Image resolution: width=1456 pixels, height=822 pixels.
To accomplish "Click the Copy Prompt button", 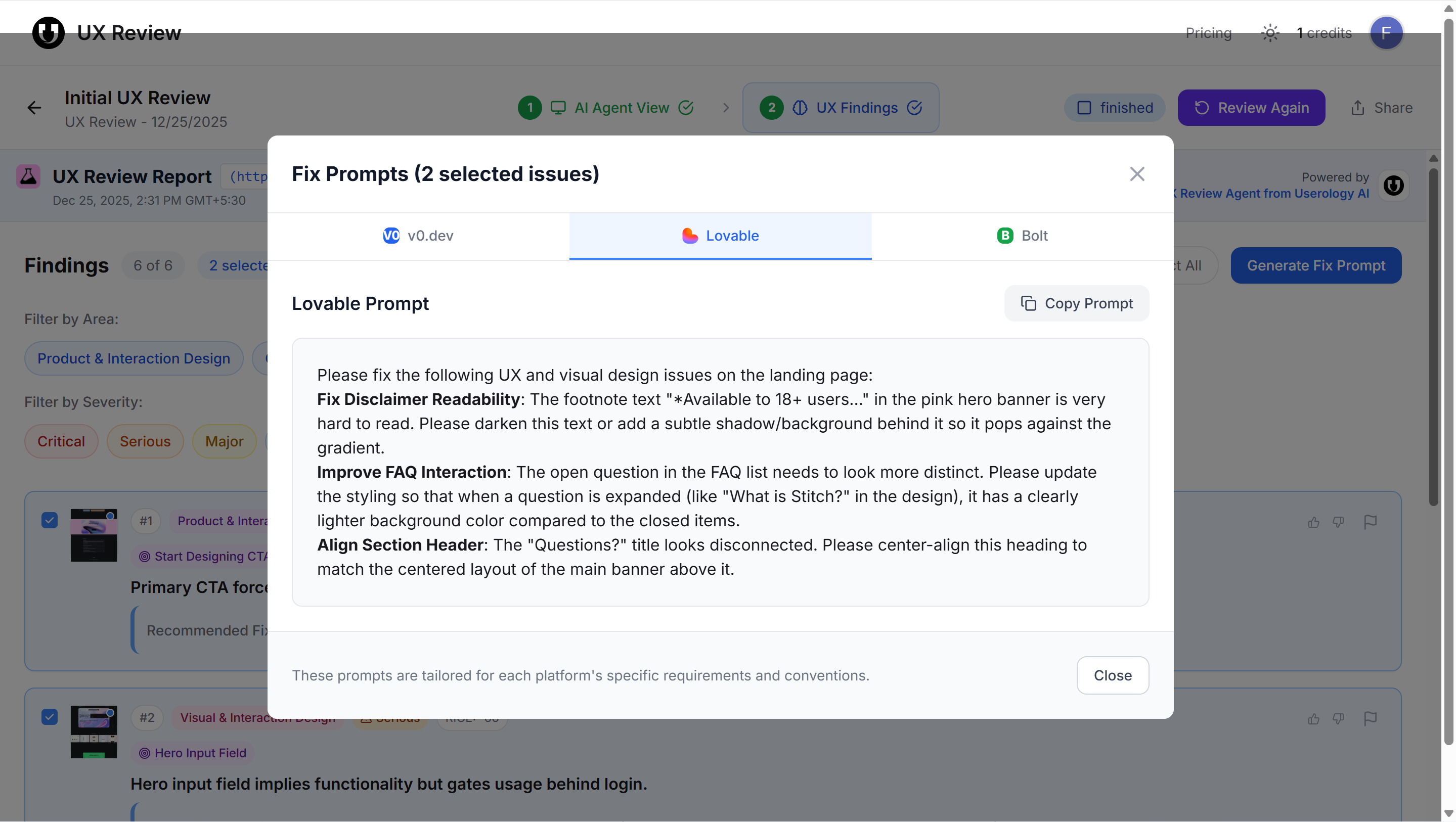I will click(x=1076, y=303).
